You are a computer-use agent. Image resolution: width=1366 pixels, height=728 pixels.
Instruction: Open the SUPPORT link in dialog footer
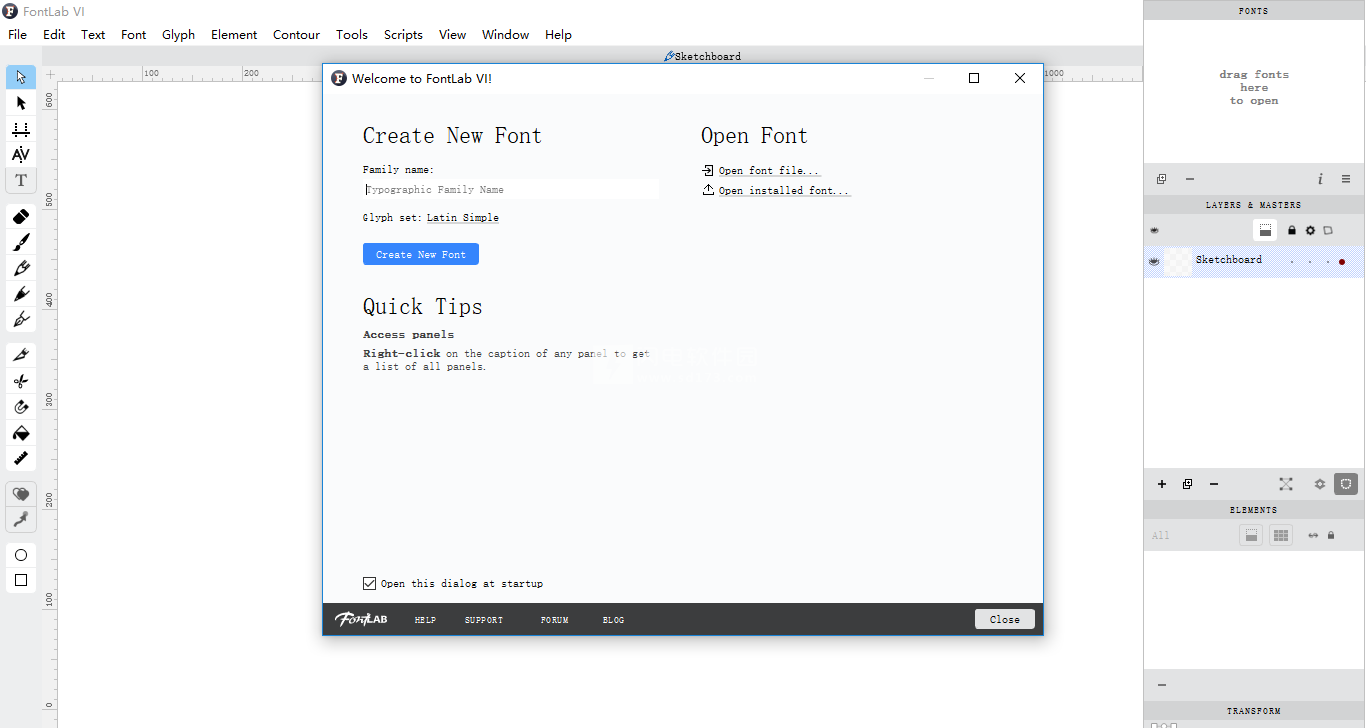[x=484, y=620]
